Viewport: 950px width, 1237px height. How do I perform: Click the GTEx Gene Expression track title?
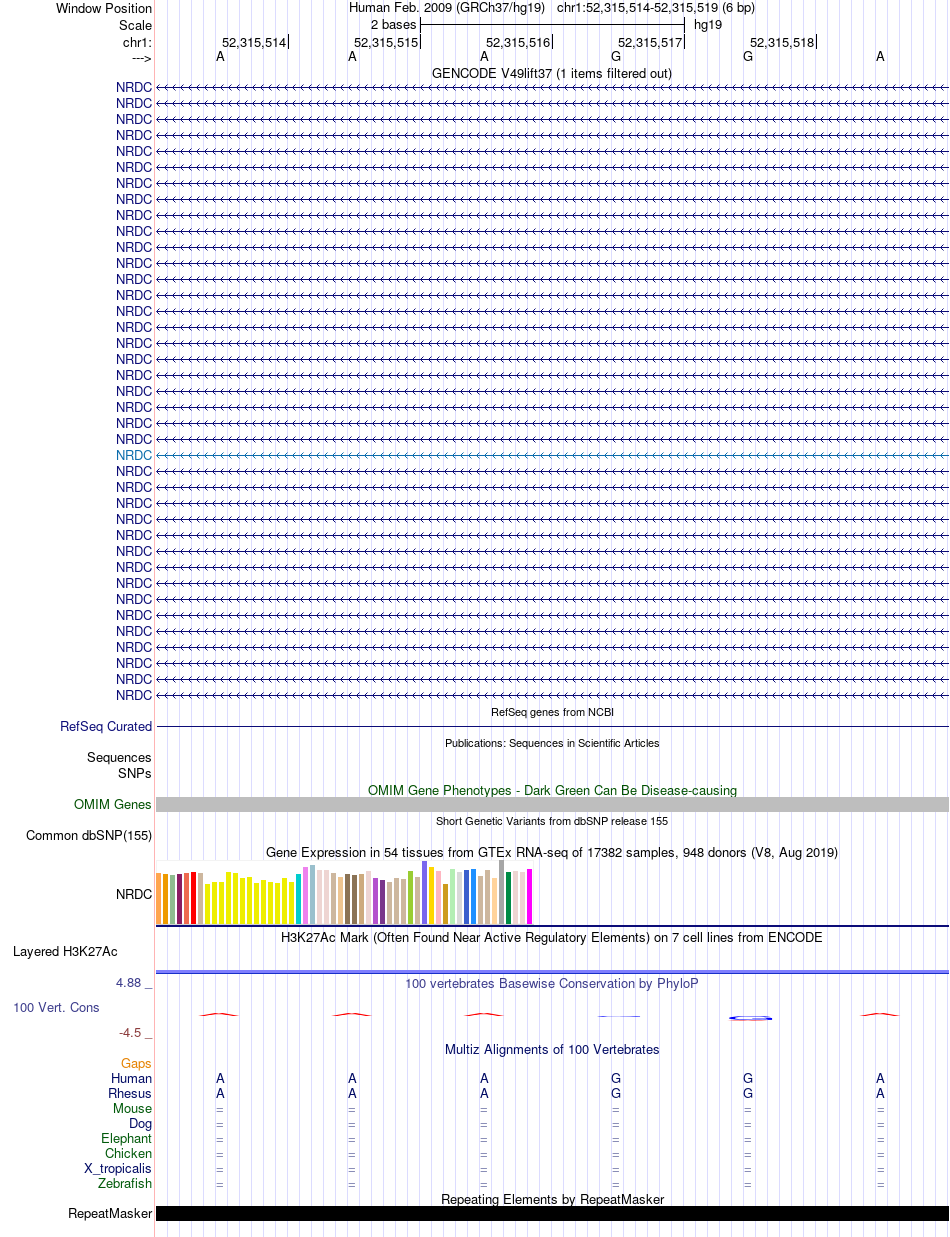552,853
